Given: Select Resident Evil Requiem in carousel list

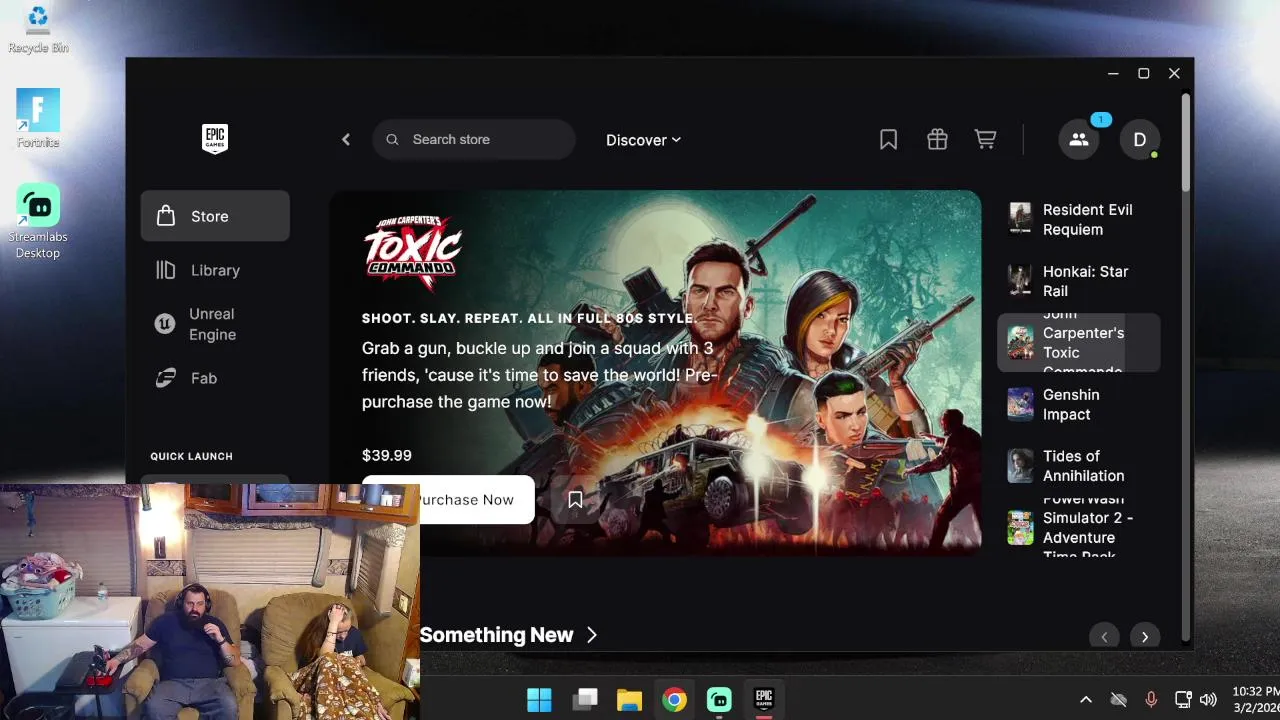Looking at the screenshot, I should 1079,219.
